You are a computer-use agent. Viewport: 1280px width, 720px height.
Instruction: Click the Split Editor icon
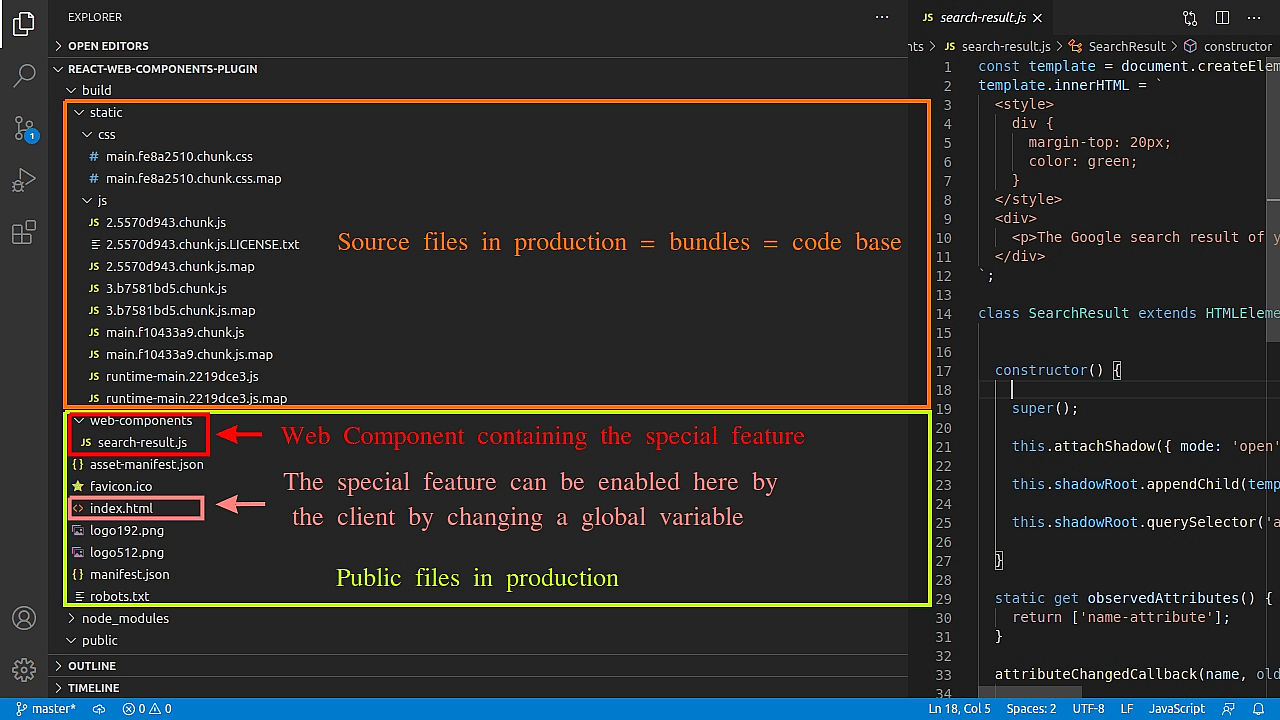coord(1221,17)
